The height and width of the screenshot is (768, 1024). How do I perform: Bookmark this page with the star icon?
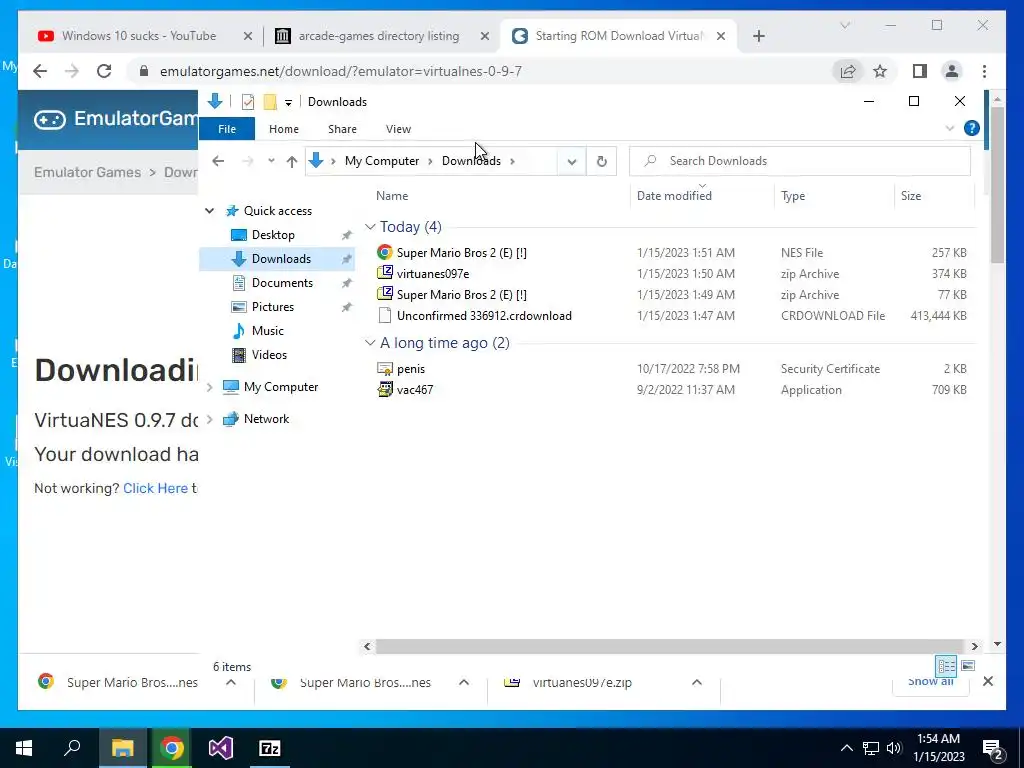(x=880, y=71)
